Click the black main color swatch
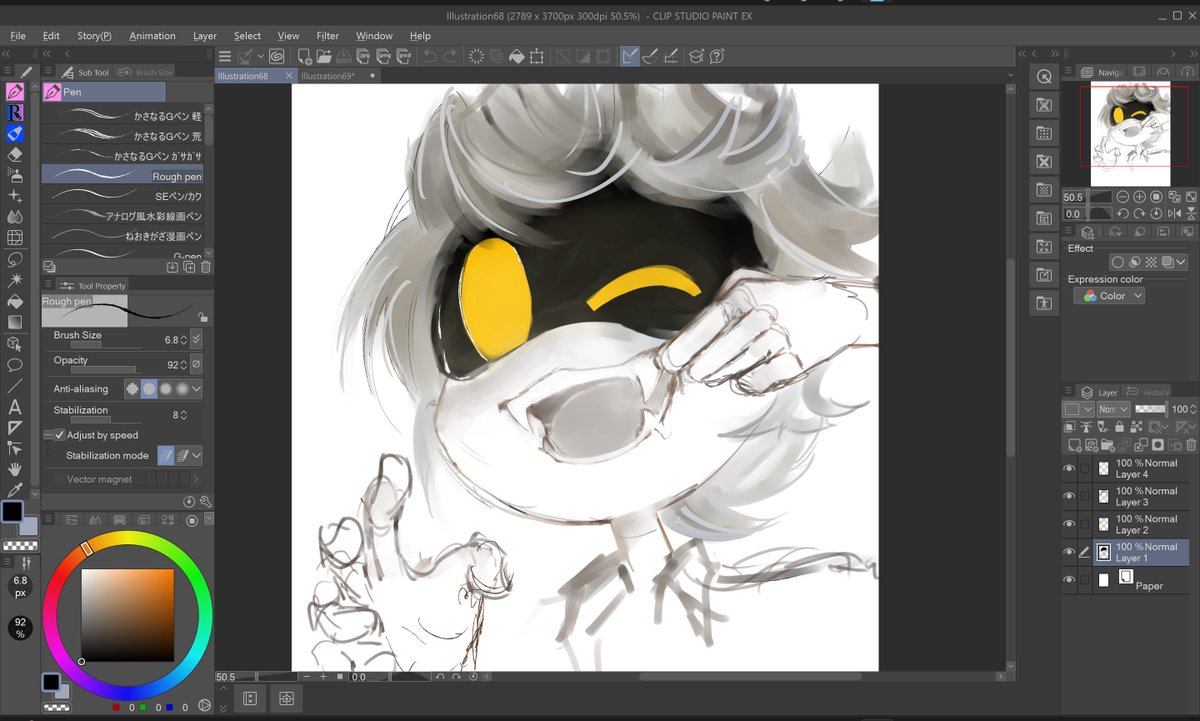The image size is (1200, 721). [x=12, y=513]
